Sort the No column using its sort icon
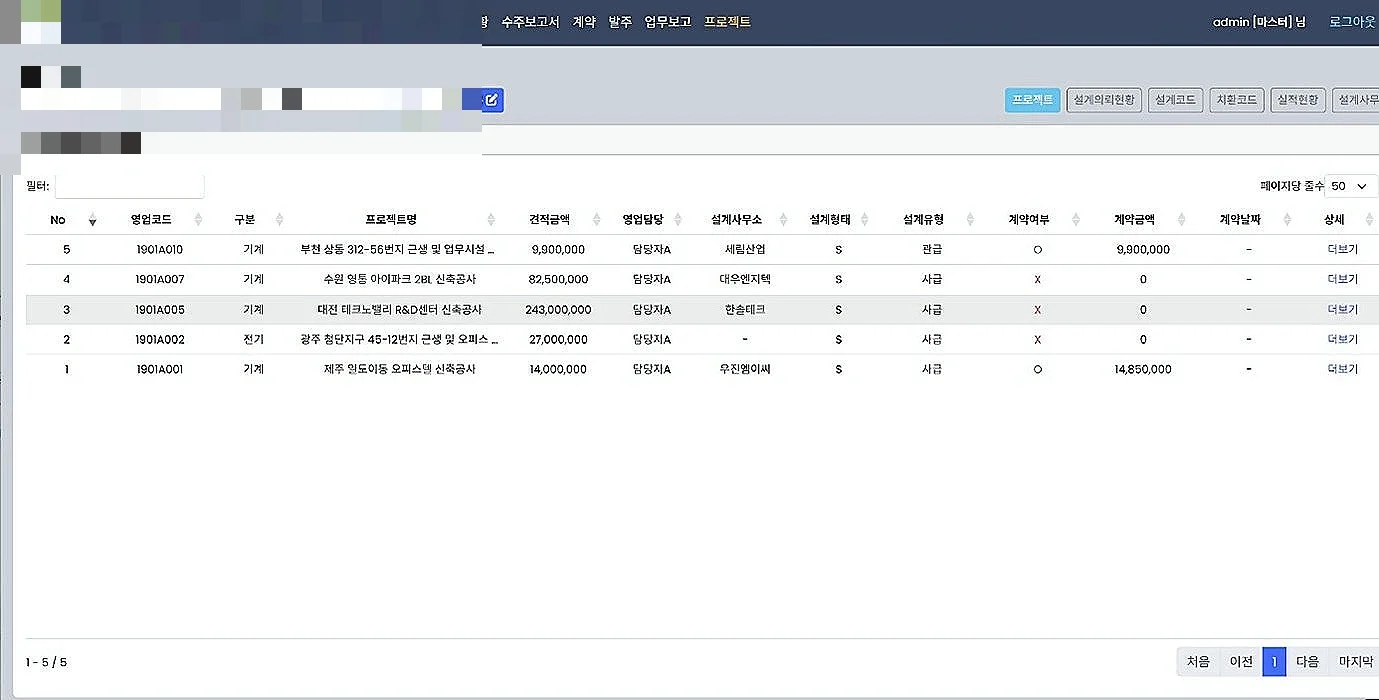1379x700 pixels. (90, 219)
